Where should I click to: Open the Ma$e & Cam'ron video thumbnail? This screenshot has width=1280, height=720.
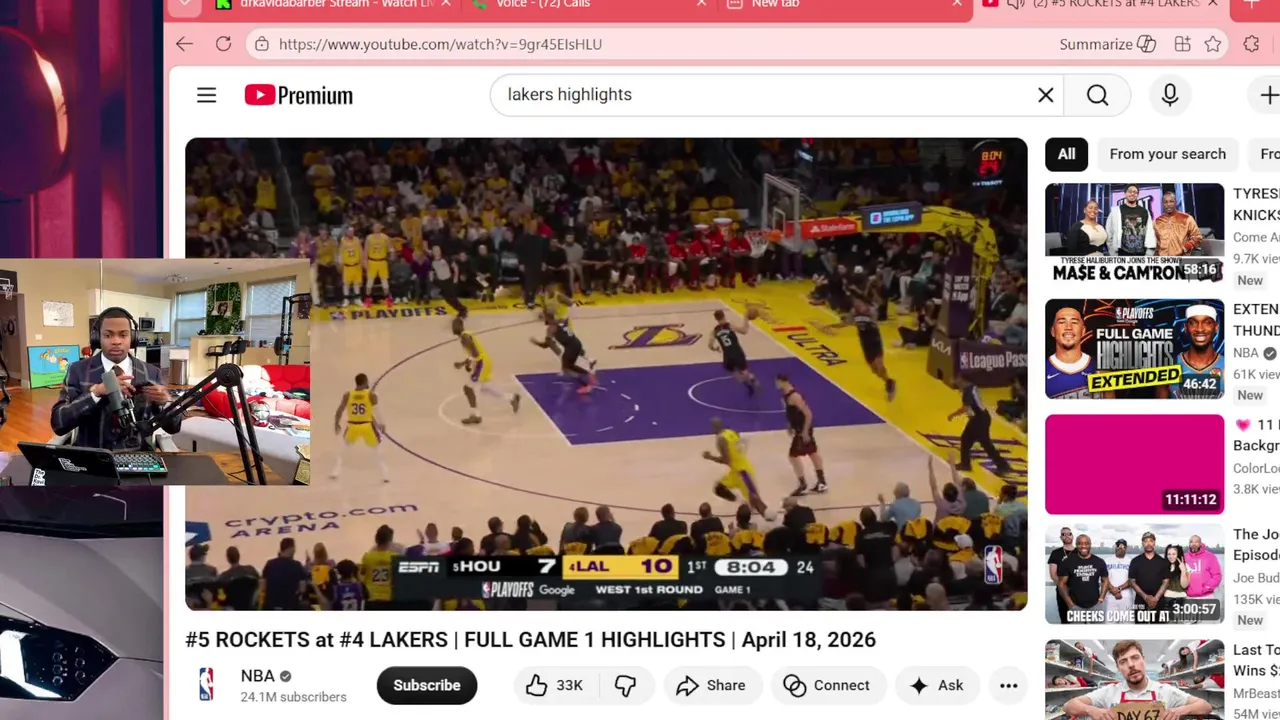tap(1134, 233)
